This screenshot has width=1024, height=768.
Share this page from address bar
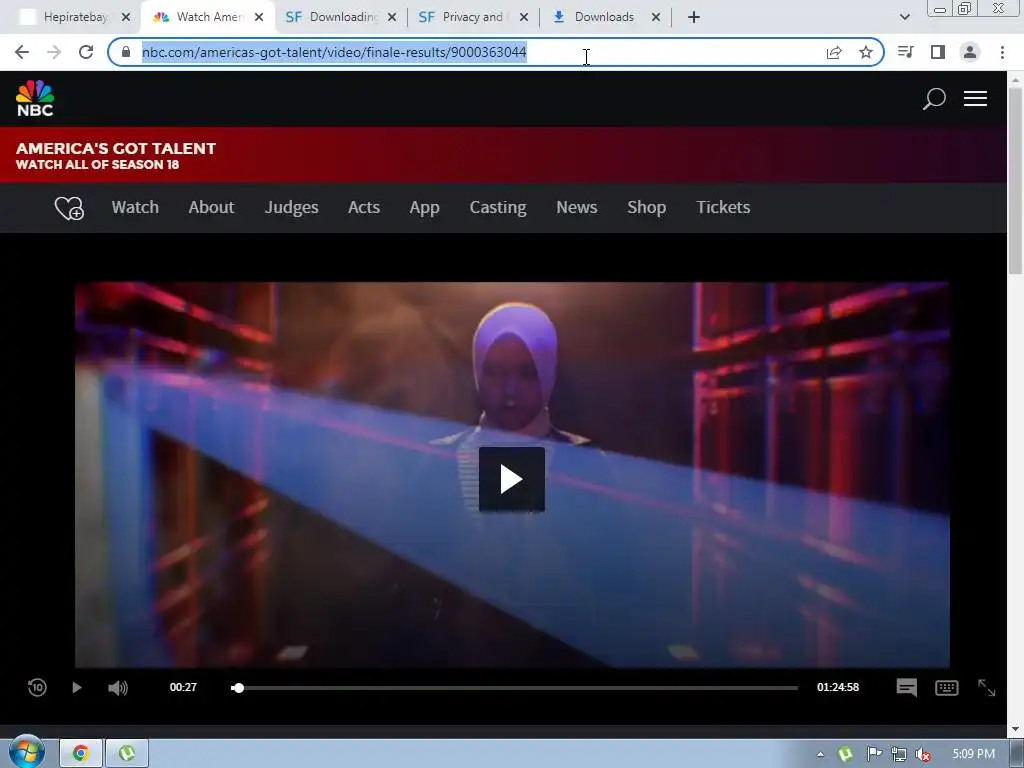pos(834,52)
